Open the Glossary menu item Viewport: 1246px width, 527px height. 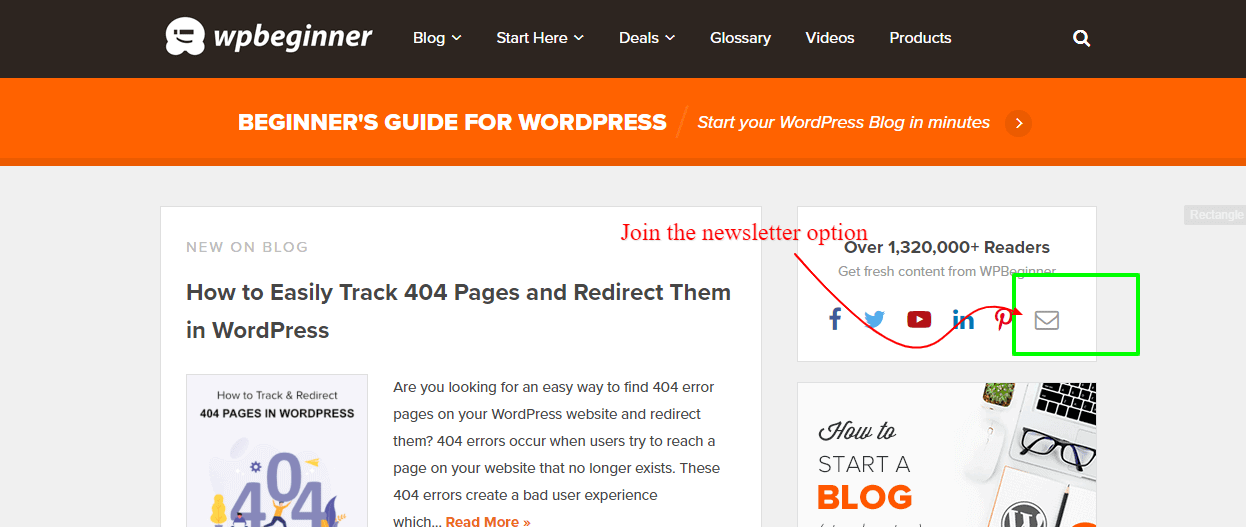[x=740, y=38]
